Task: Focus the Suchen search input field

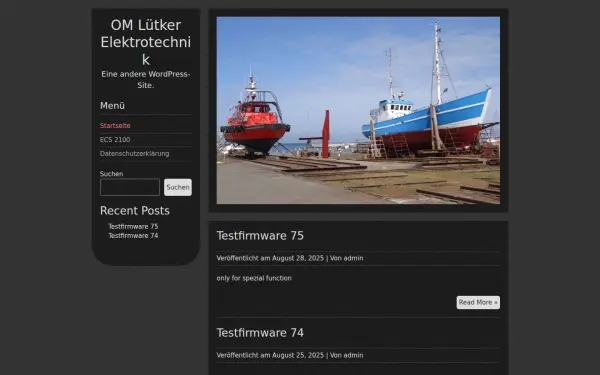Action: 130,187
